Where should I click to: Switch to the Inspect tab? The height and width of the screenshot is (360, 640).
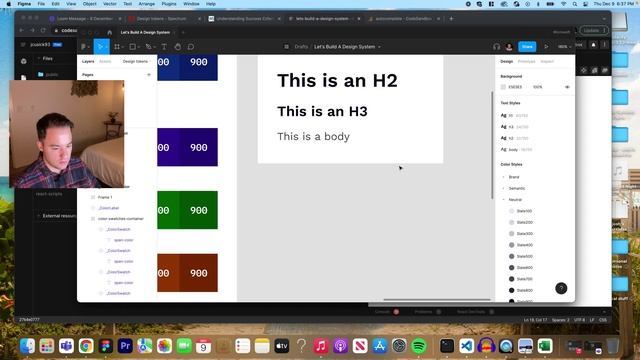click(547, 61)
